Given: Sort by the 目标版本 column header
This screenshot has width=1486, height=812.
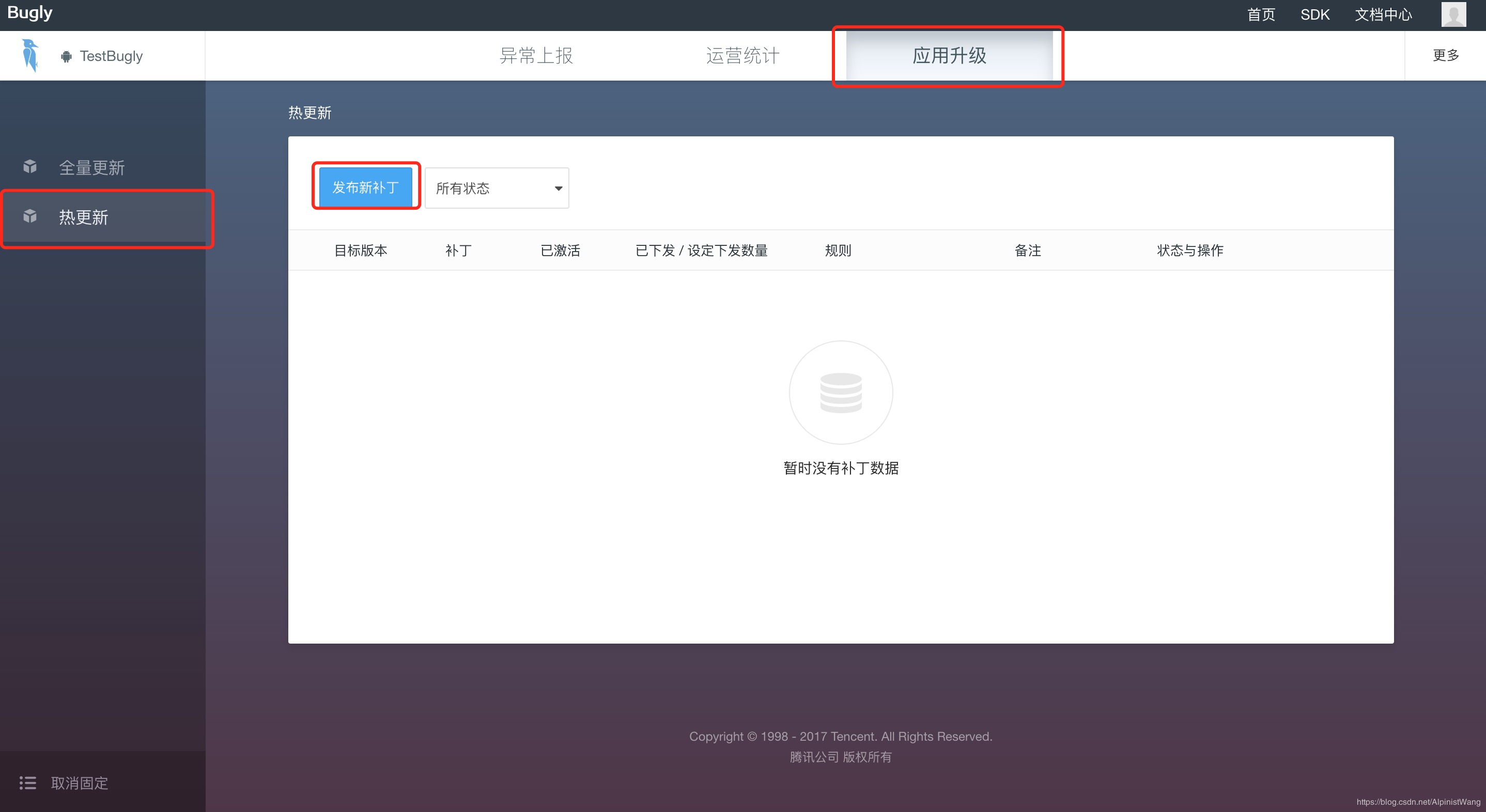Looking at the screenshot, I should tap(361, 249).
